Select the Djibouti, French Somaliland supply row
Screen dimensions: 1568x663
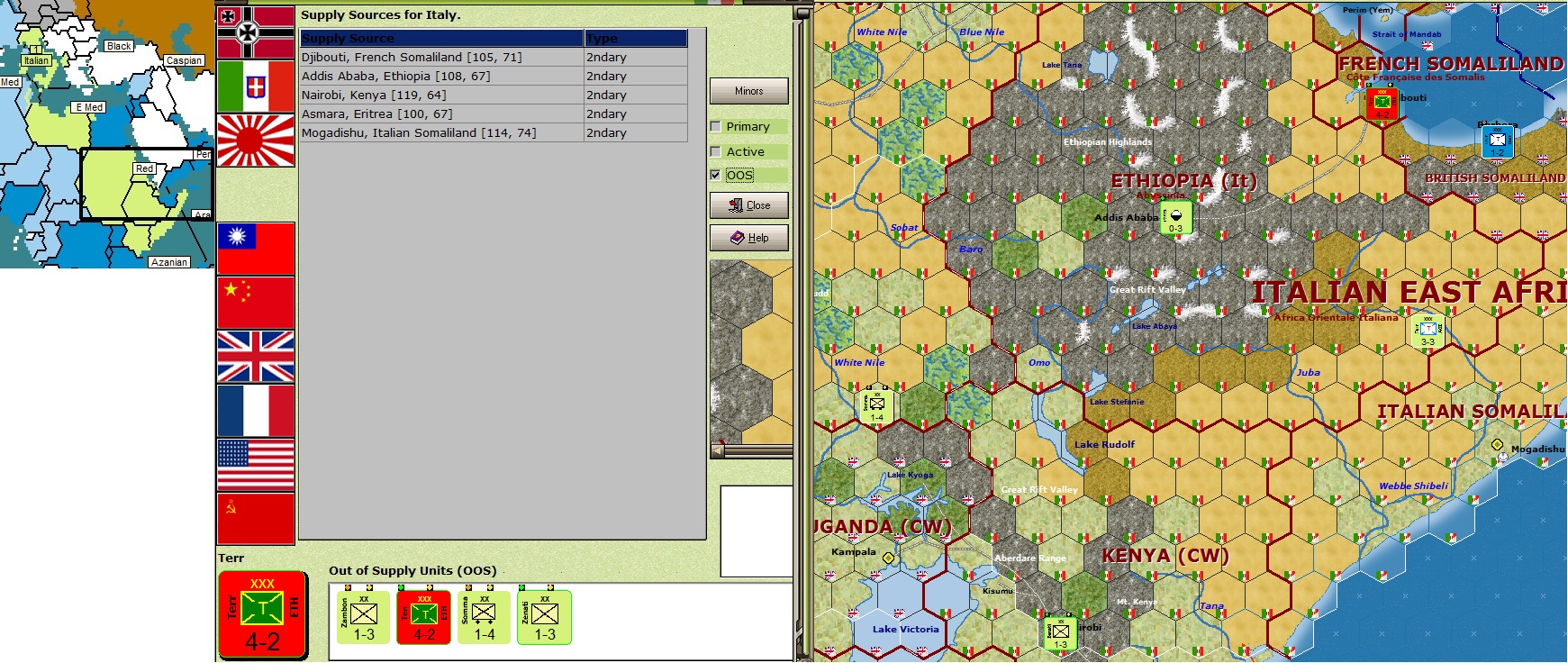click(x=494, y=58)
